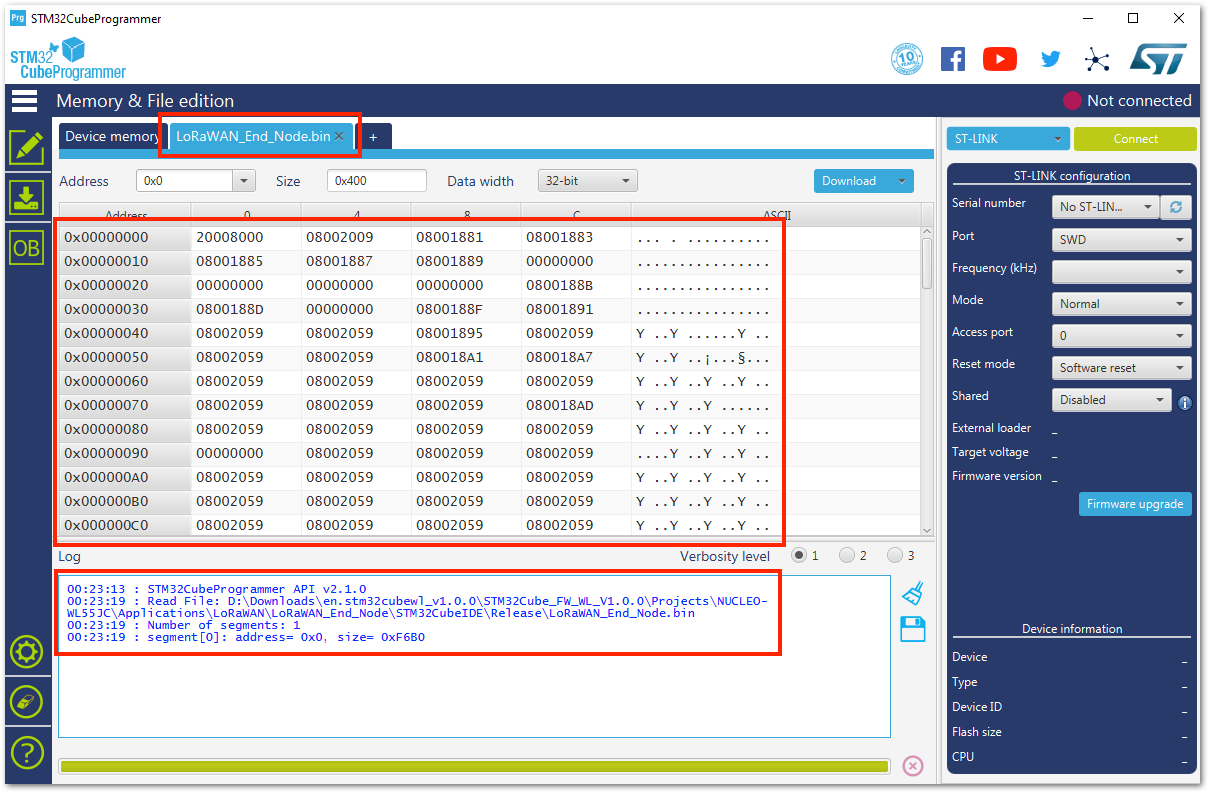Open the Data width 32-bit dropdown

pos(587,181)
